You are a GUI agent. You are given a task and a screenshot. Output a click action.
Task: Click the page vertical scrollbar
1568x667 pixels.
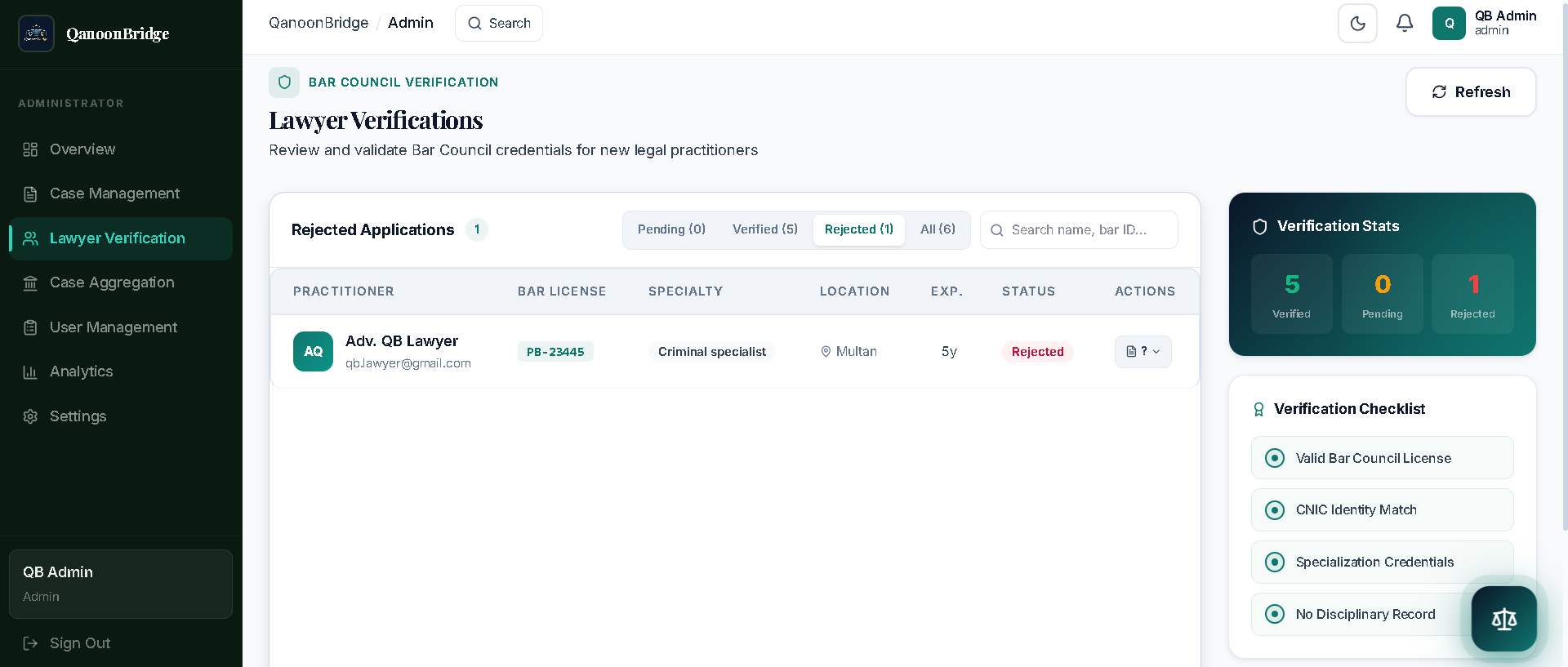[x=1564, y=265]
